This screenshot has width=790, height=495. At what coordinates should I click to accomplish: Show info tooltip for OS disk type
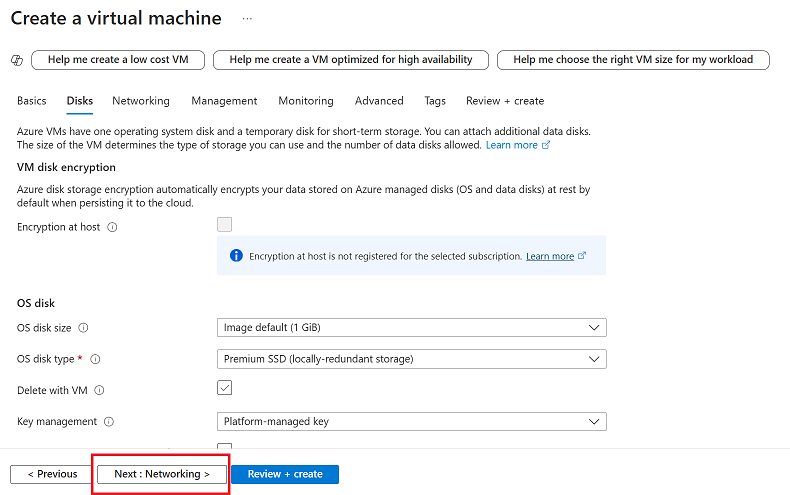[95, 359]
